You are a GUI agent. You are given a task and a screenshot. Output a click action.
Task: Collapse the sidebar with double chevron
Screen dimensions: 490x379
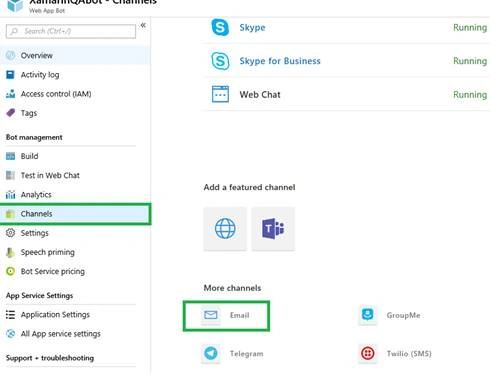point(143,25)
